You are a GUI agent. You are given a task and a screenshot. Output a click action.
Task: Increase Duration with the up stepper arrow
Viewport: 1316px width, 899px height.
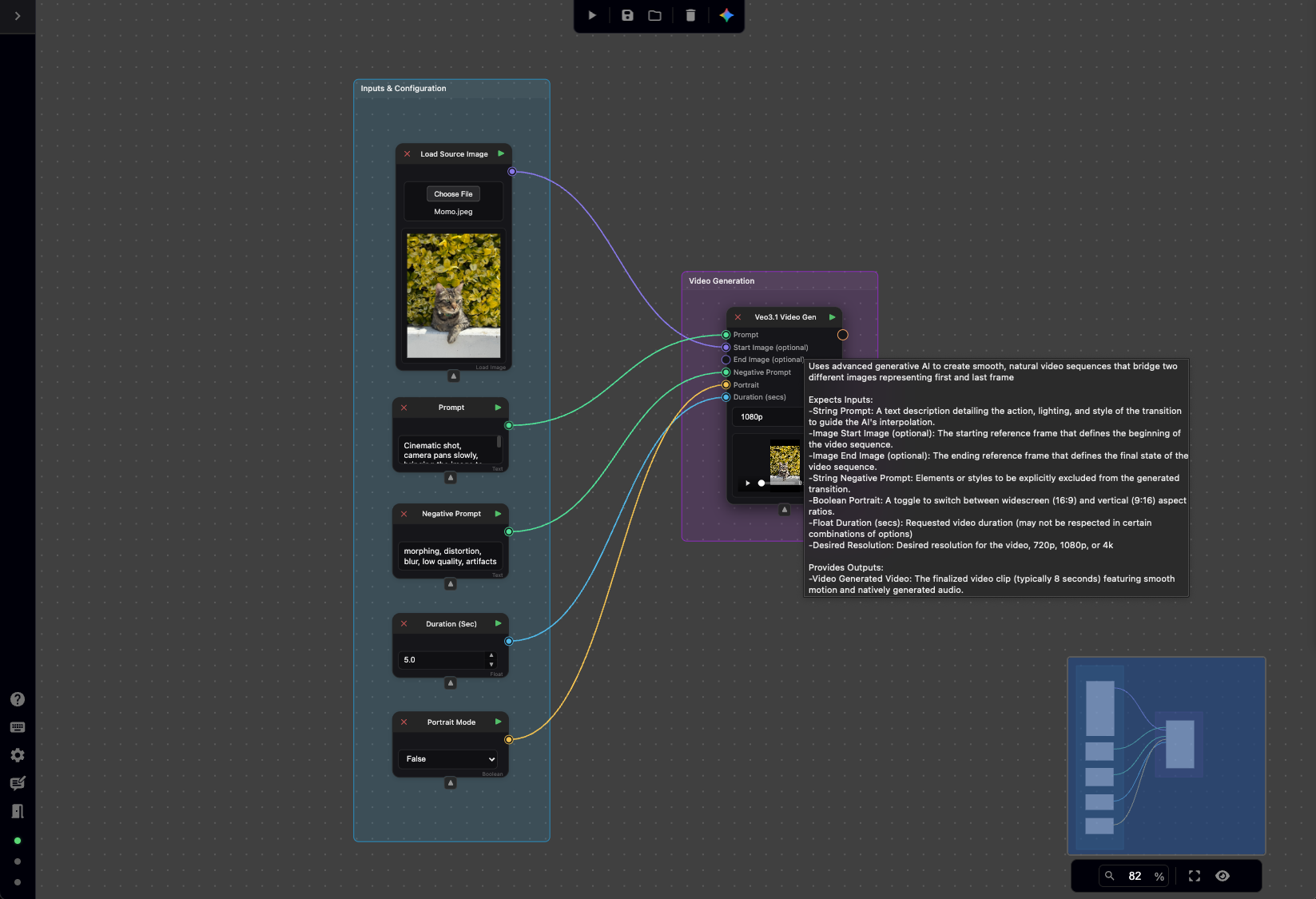pos(491,655)
